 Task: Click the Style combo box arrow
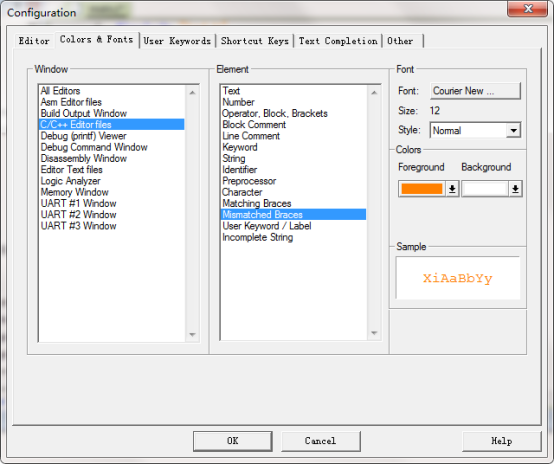(513, 130)
